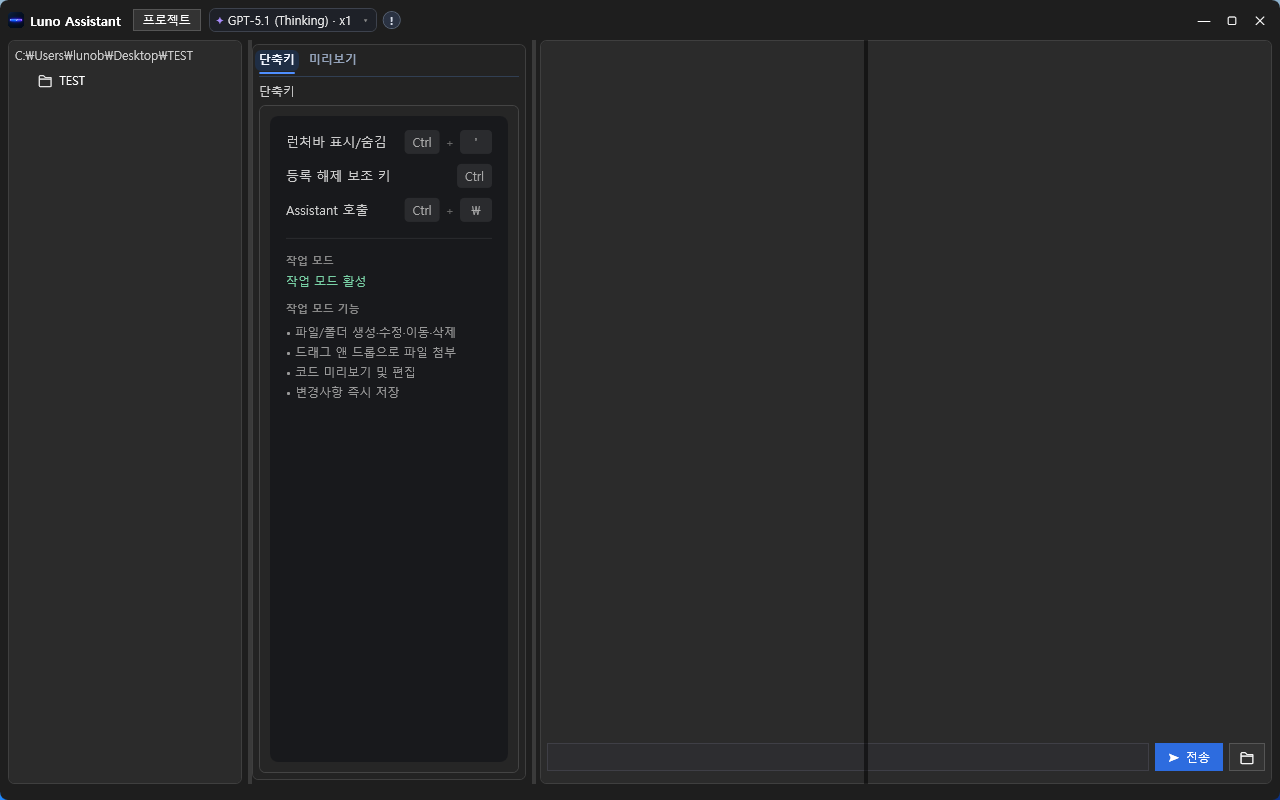Click the ' key chip for launcher bar shortcut

point(475,142)
